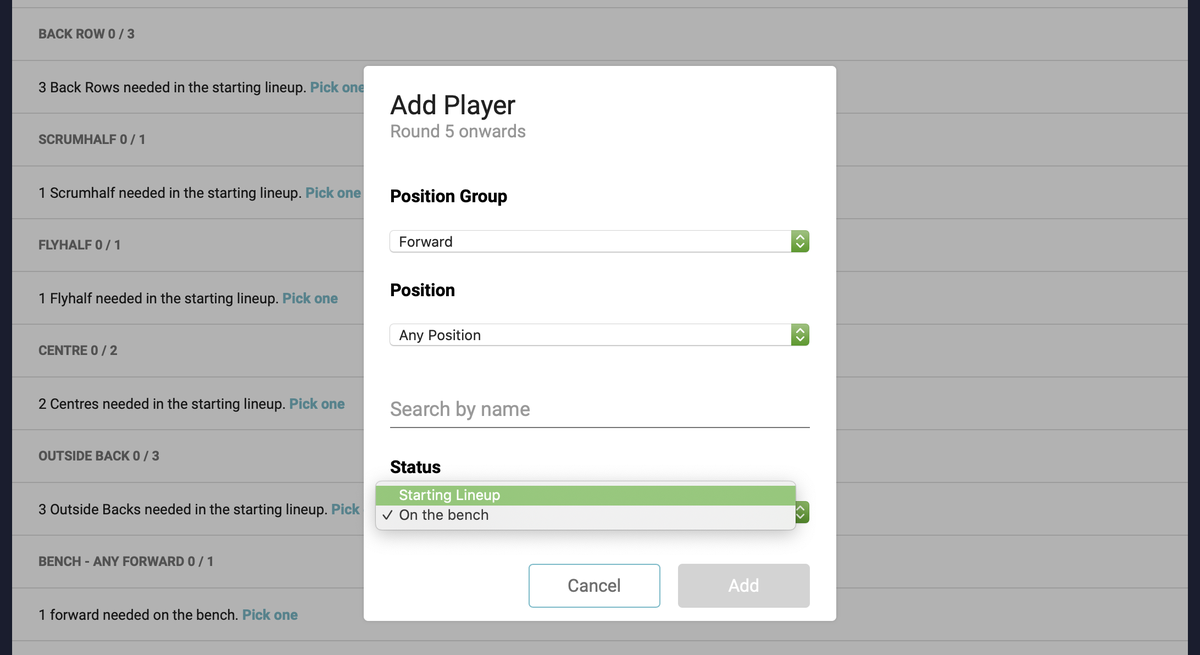Viewport: 1200px width, 655px height.
Task: Open the Position dropdown showing Any Position
Action: 599,335
